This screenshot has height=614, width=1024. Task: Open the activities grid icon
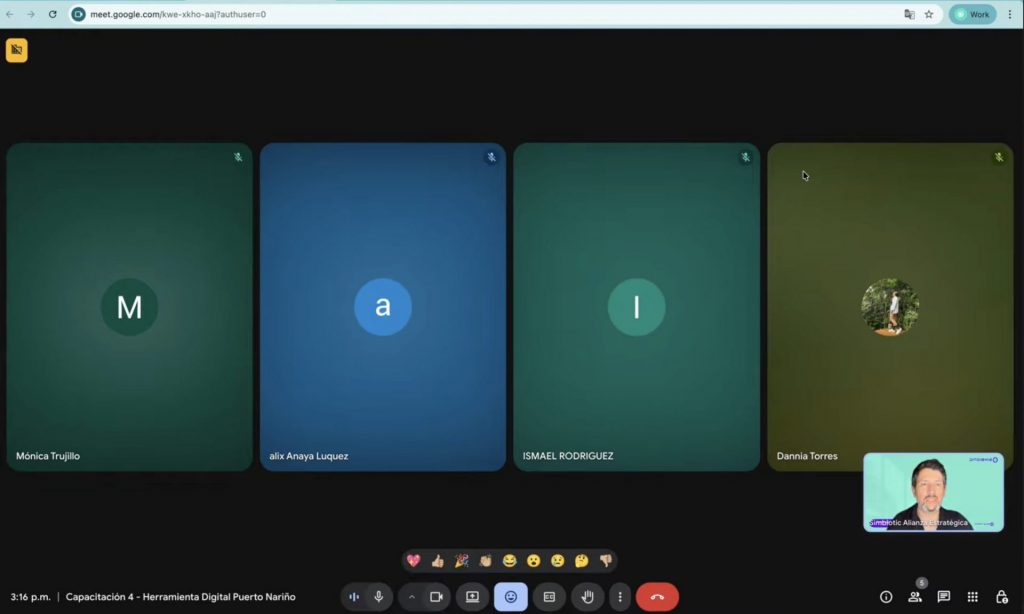[x=973, y=597]
